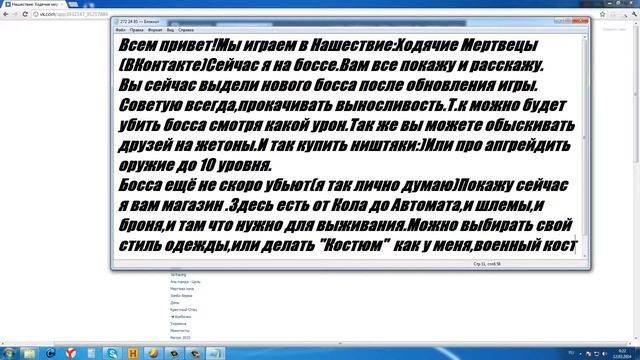The width and height of the screenshot is (640, 360).
Task: Click the Notepad scrollbar up arrow
Action: (x=584, y=38)
